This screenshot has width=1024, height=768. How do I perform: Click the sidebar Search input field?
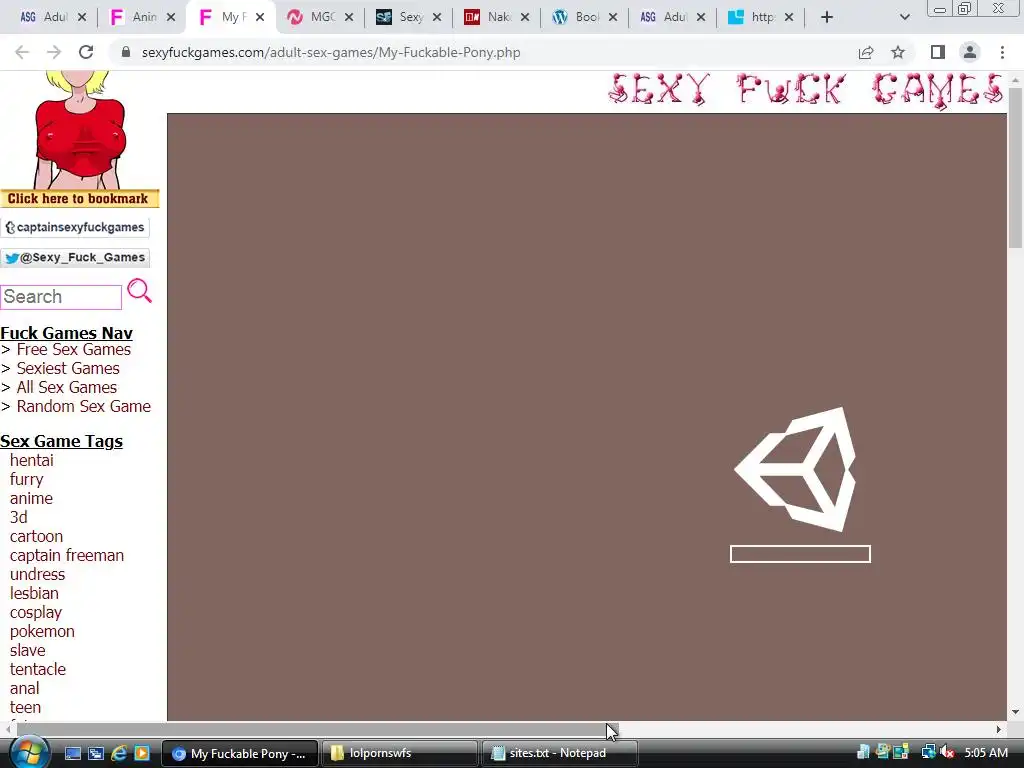61,296
